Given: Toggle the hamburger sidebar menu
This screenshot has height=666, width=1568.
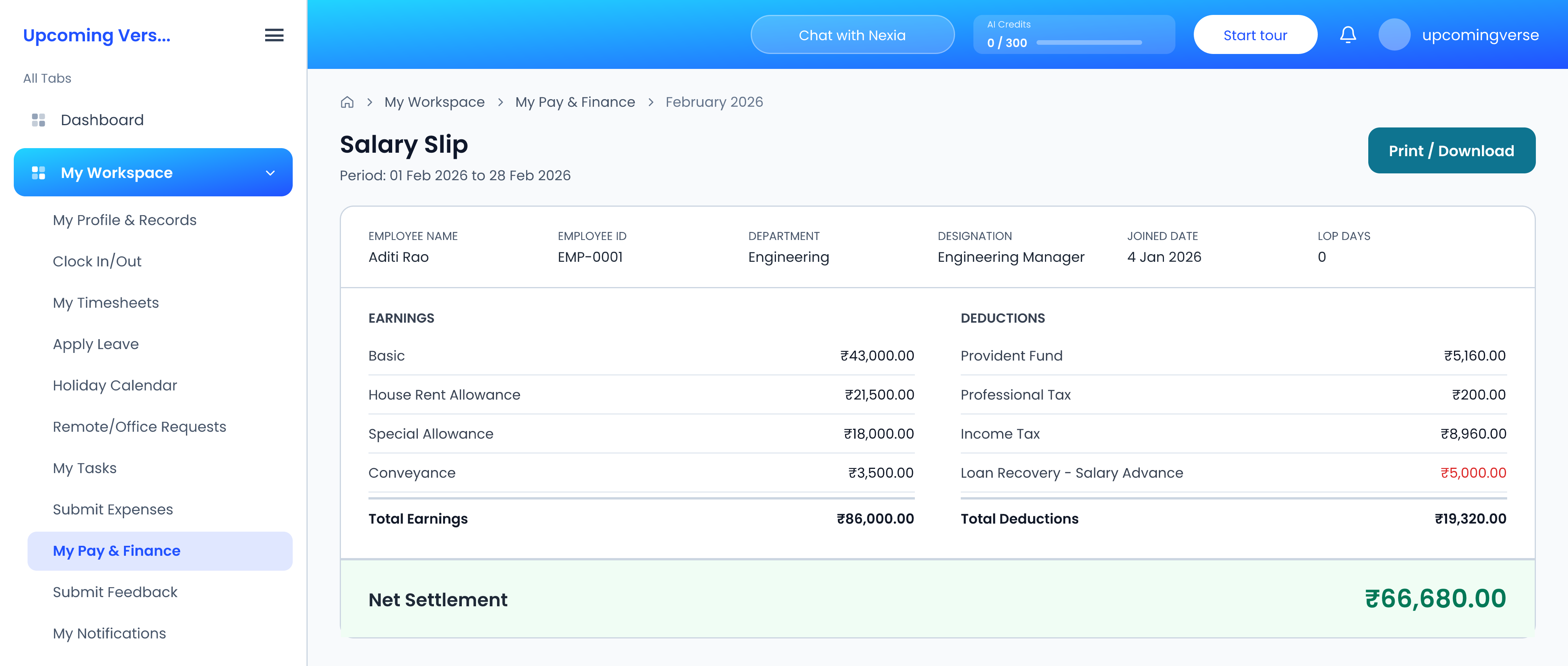Looking at the screenshot, I should coord(274,35).
